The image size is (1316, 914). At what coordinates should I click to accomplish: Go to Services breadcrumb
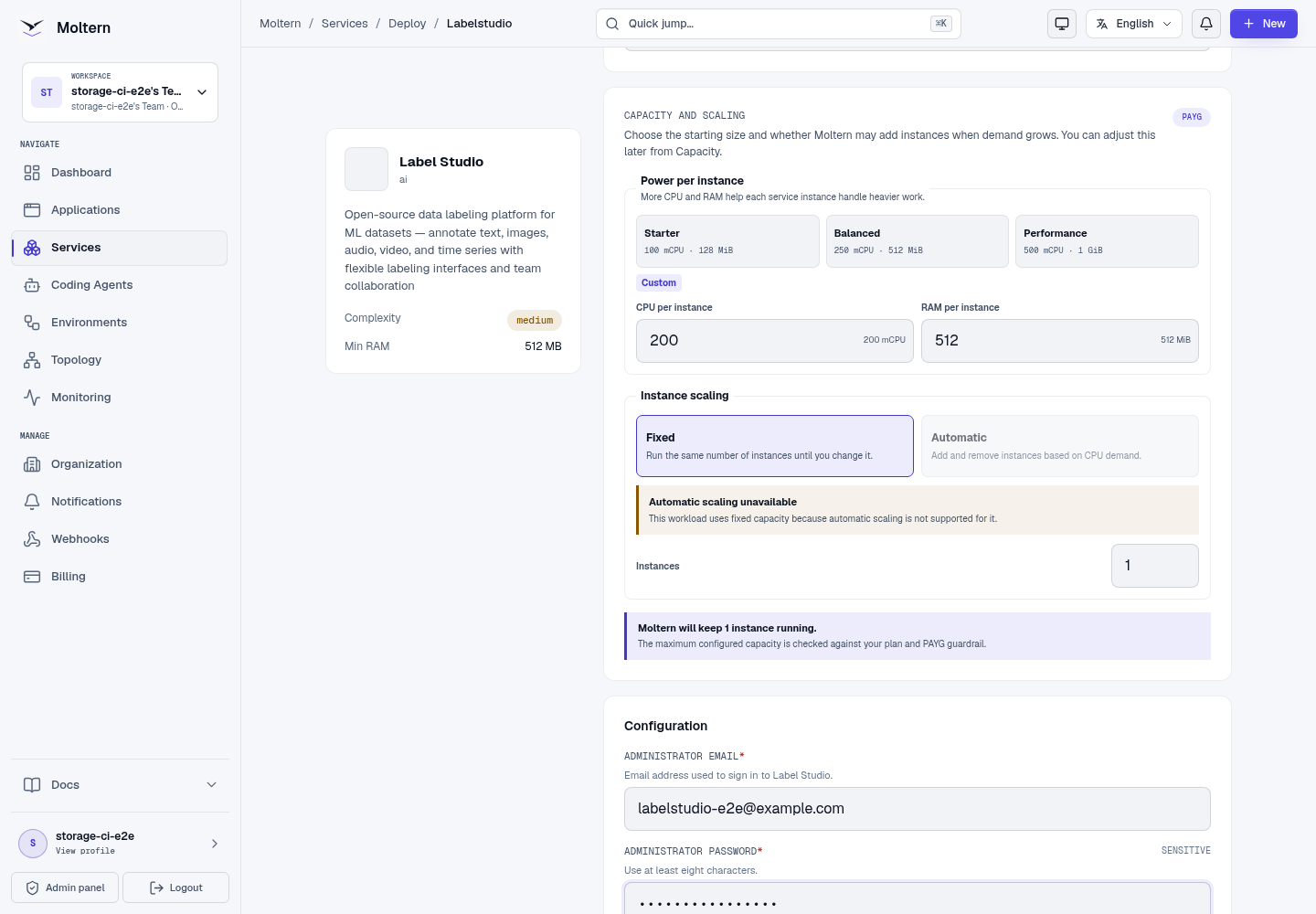[x=345, y=24]
